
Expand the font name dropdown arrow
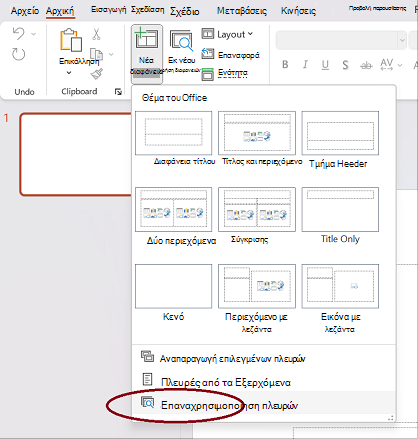click(x=402, y=40)
